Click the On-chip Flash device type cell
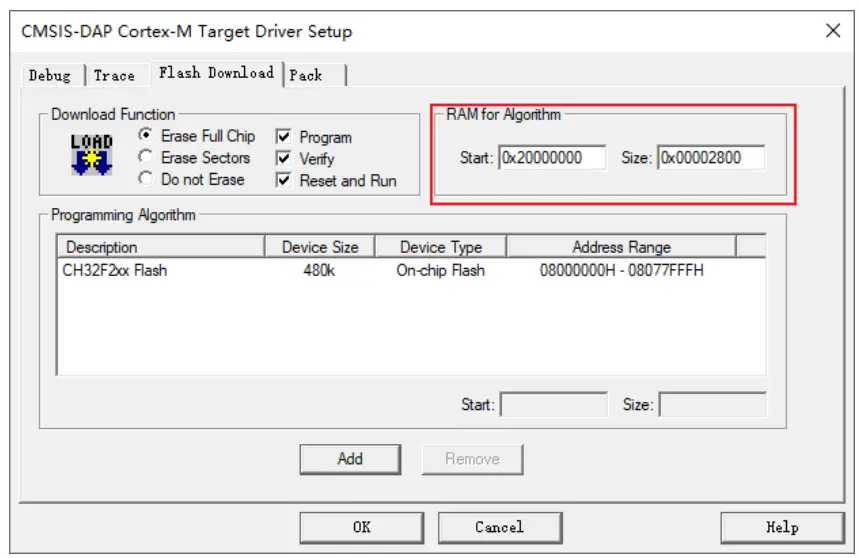This screenshot has width=861, height=558. [x=440, y=270]
